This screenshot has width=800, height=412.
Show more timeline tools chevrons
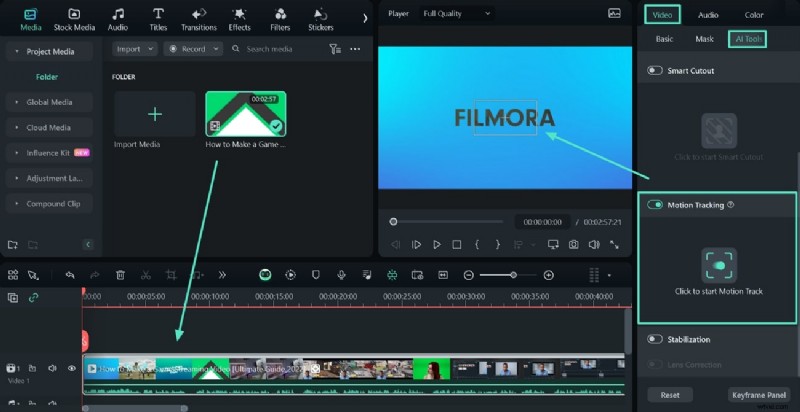tap(222, 275)
